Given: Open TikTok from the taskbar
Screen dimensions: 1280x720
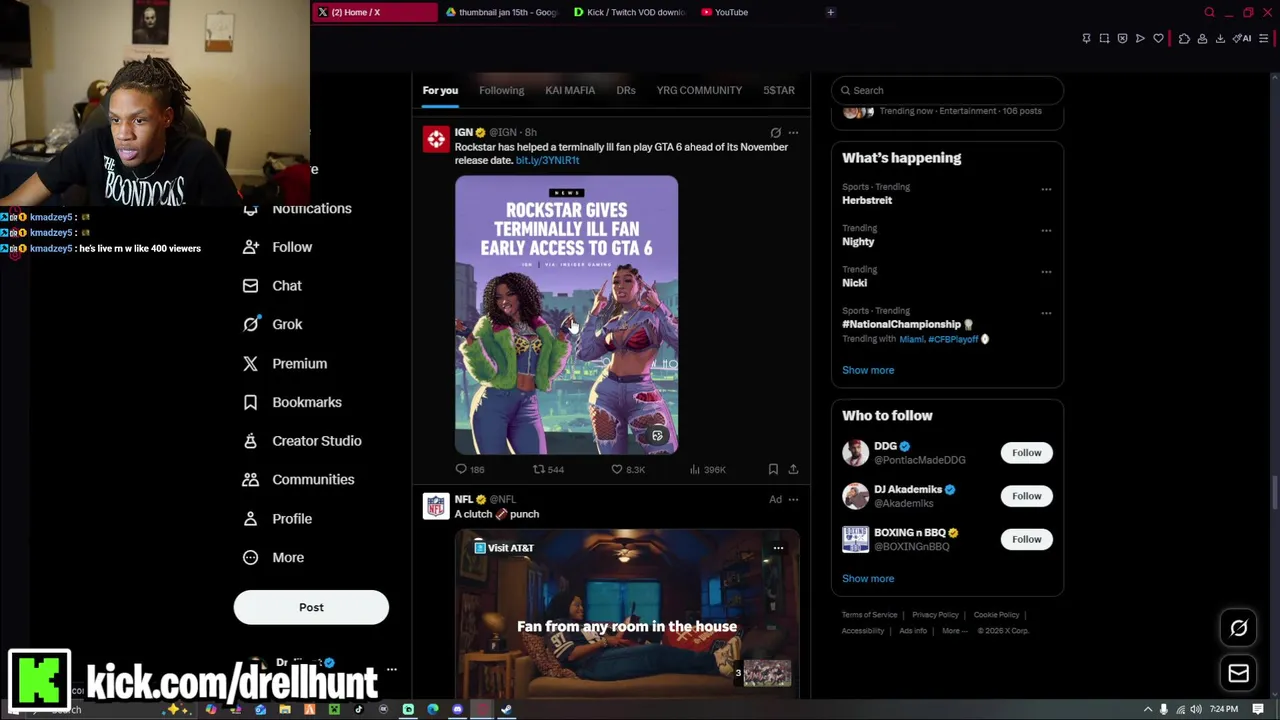Looking at the screenshot, I should [x=359, y=710].
